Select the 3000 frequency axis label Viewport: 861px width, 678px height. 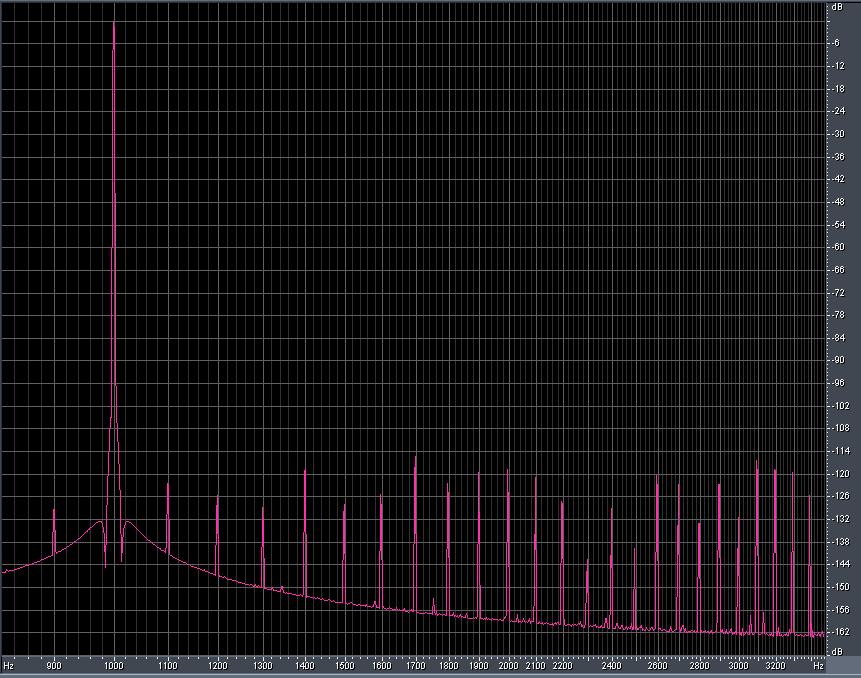(x=739, y=666)
